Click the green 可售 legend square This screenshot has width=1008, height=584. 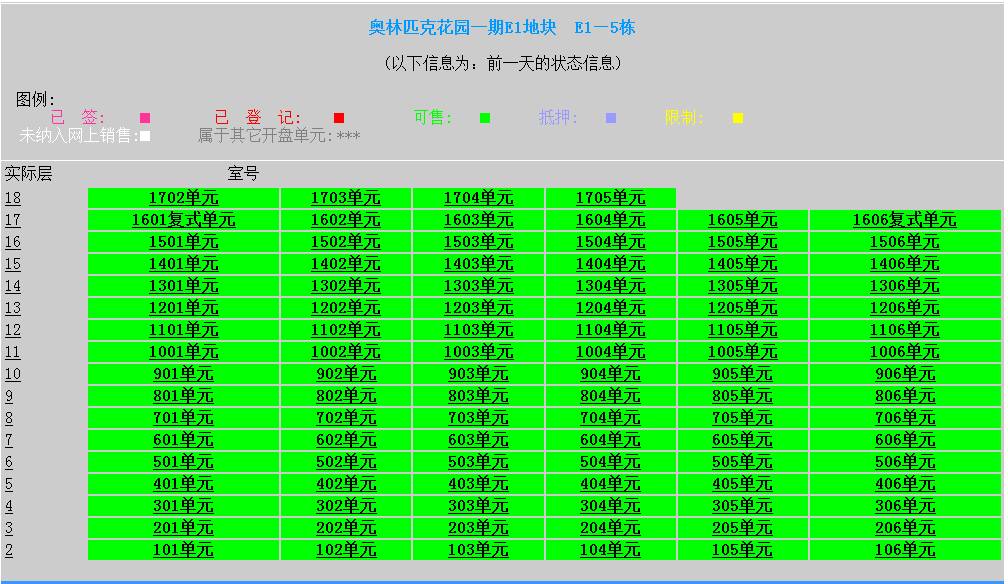pyautogui.click(x=486, y=117)
